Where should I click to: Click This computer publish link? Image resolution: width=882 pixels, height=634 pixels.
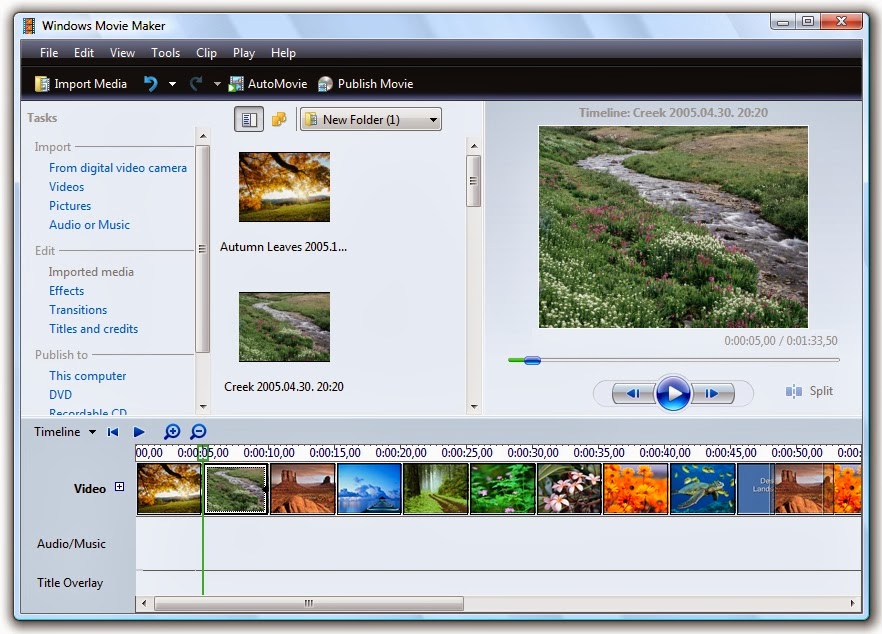(87, 376)
